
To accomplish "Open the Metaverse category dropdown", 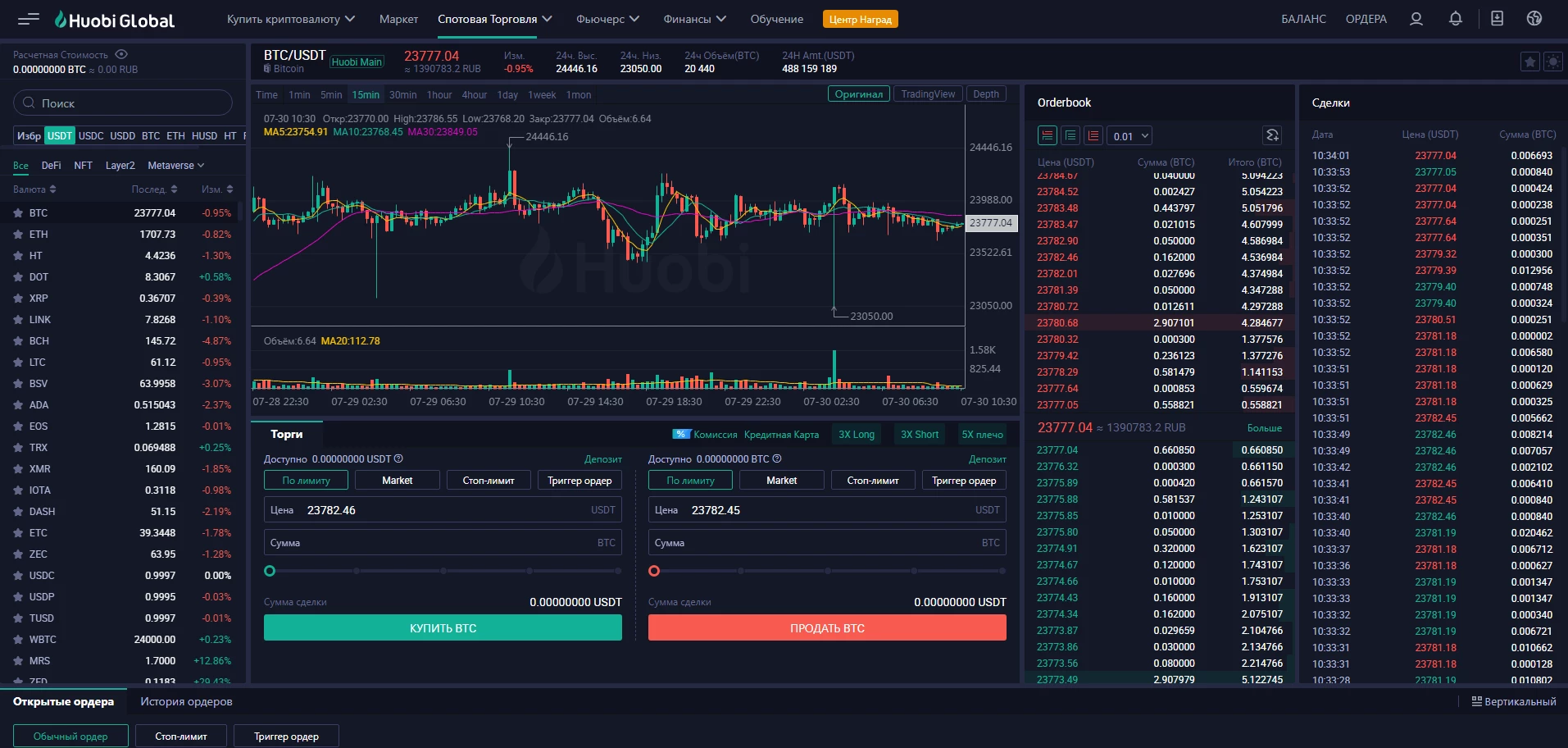I will click(176, 166).
